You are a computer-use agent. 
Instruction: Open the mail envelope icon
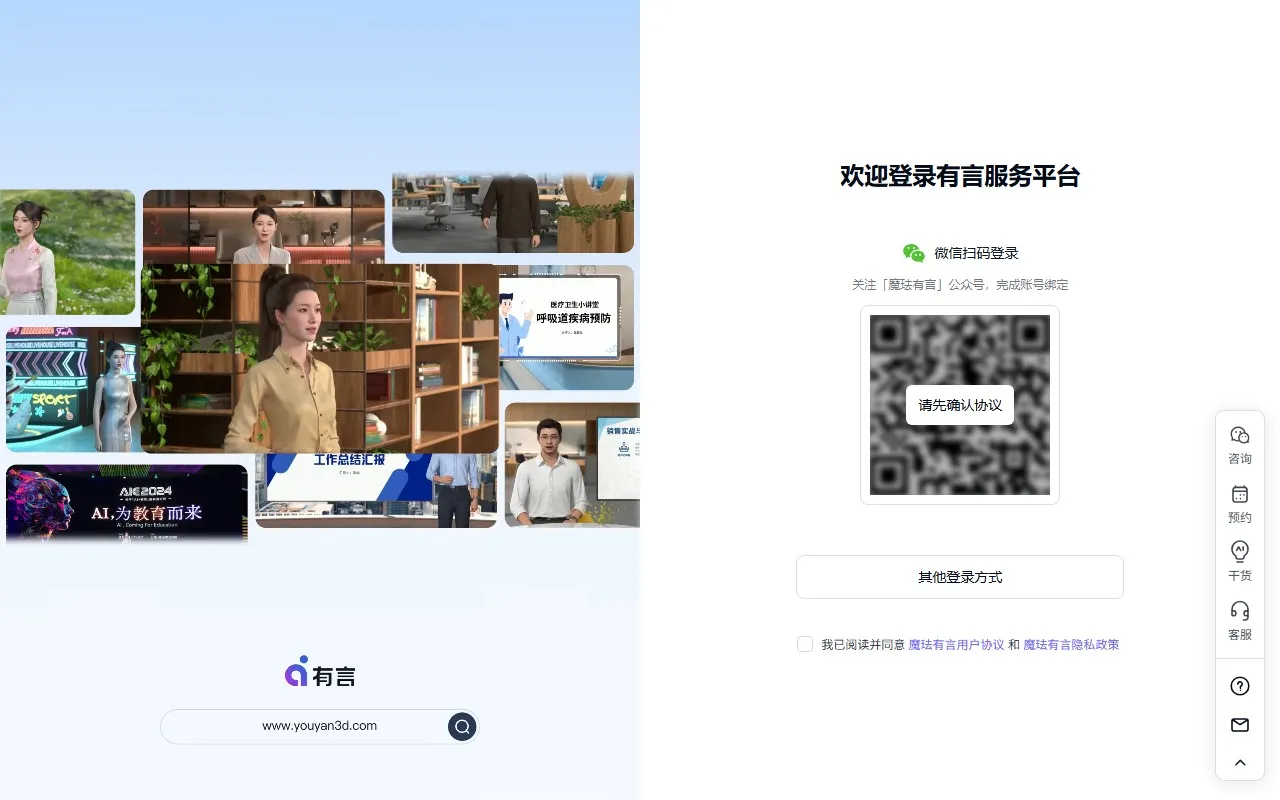1239,725
